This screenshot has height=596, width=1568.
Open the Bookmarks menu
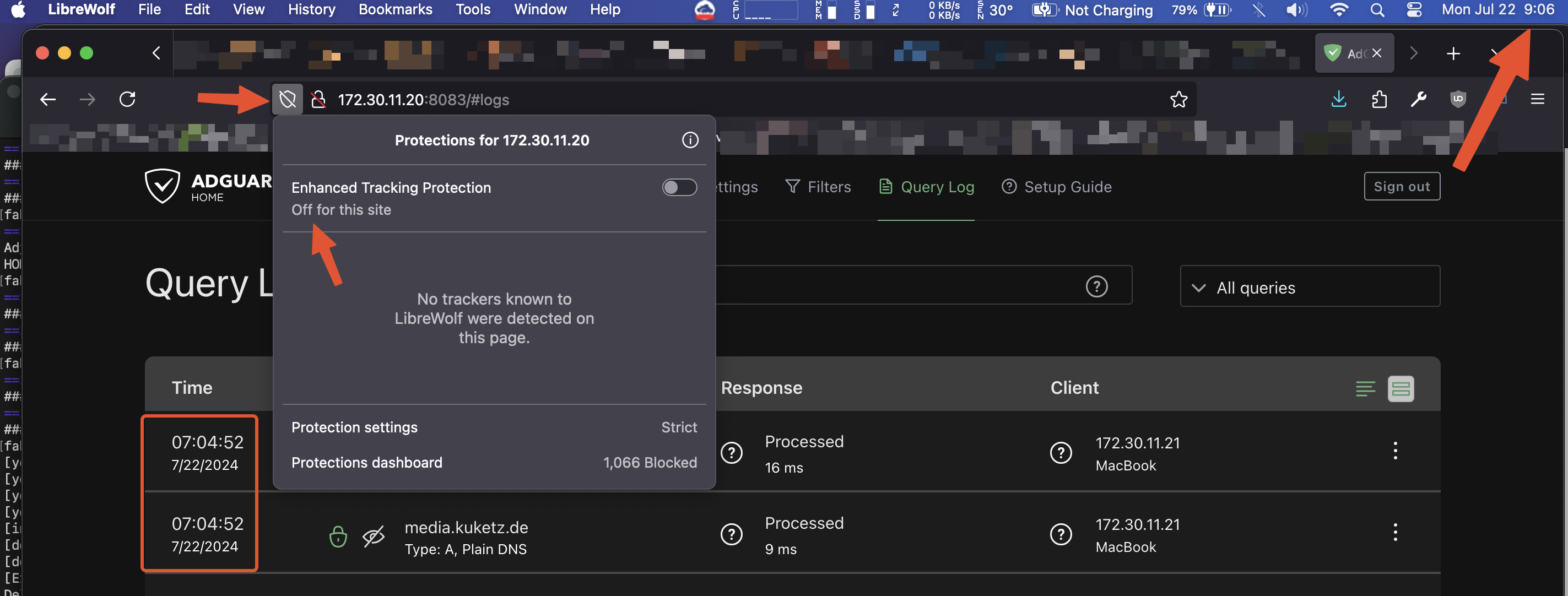pyautogui.click(x=395, y=10)
